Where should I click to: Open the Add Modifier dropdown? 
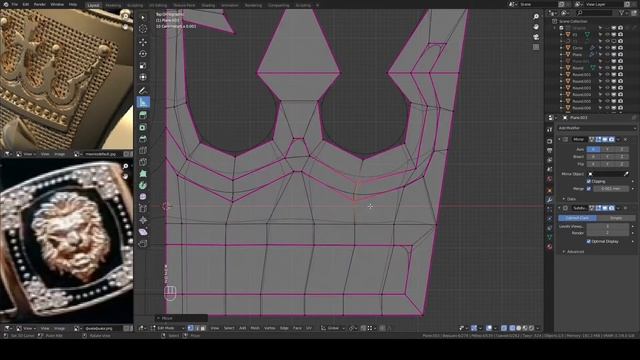tap(597, 128)
